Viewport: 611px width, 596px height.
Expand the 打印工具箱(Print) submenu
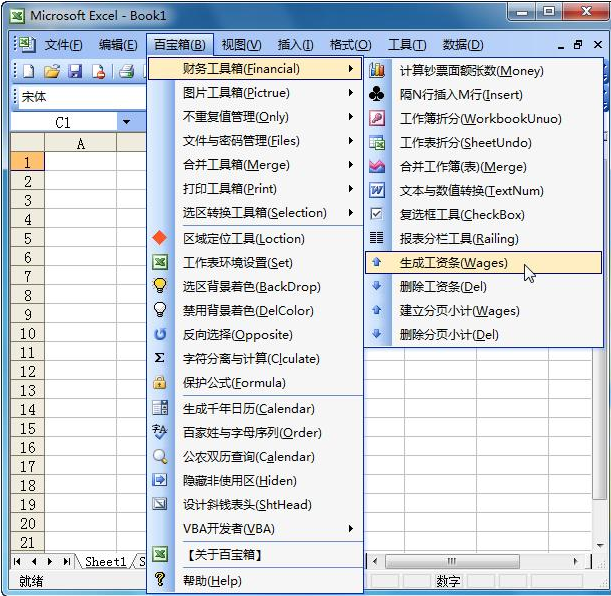pos(255,189)
